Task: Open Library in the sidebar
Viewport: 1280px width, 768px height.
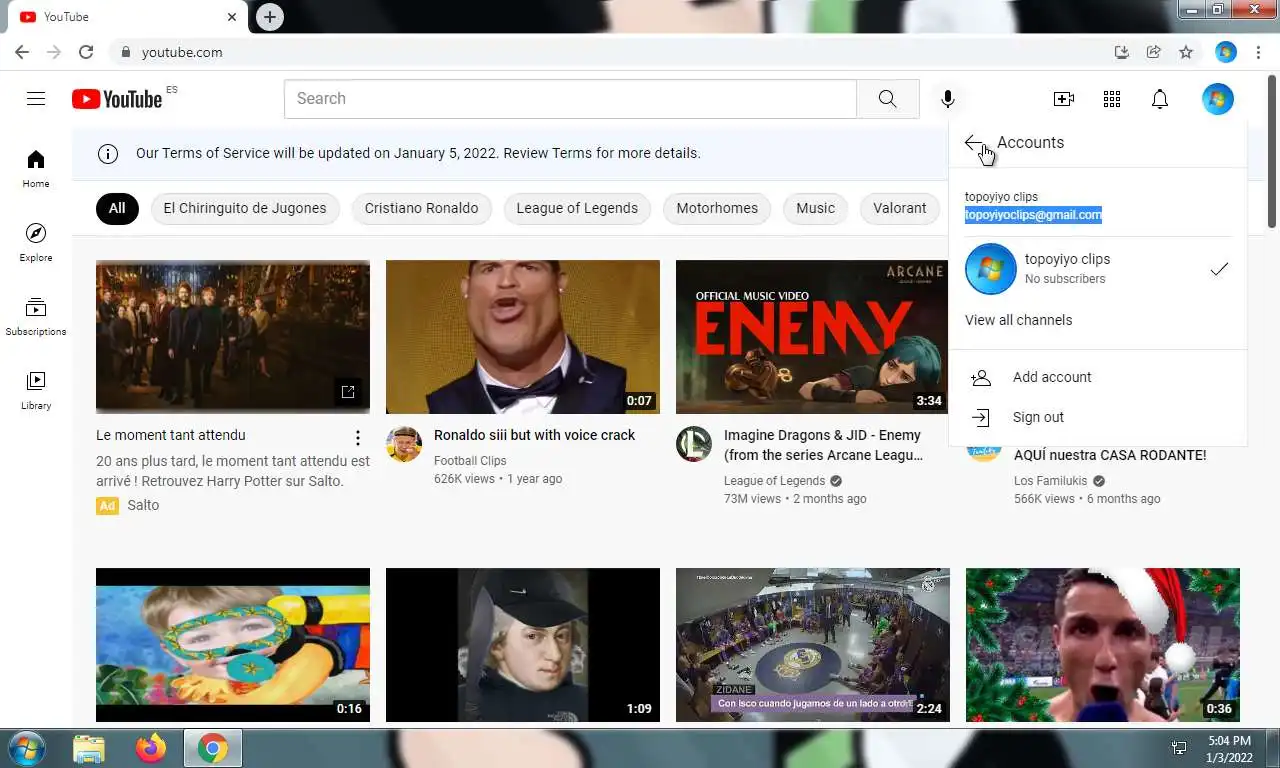Action: click(36, 390)
